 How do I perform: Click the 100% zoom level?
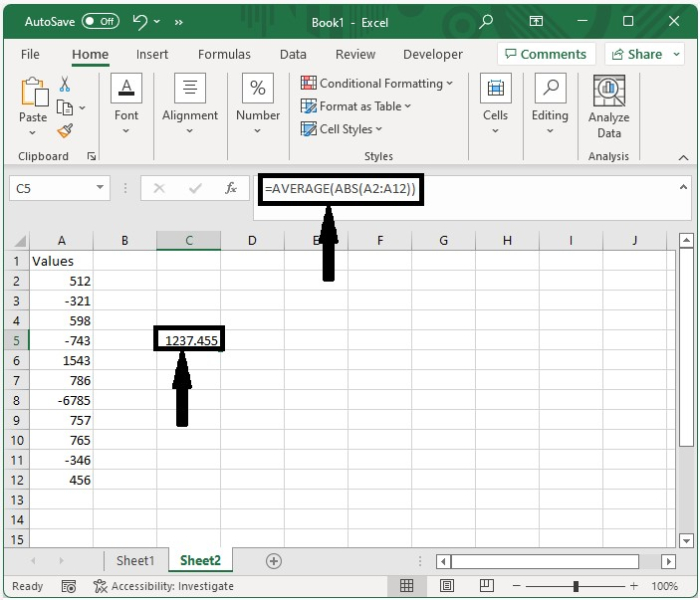click(x=664, y=586)
